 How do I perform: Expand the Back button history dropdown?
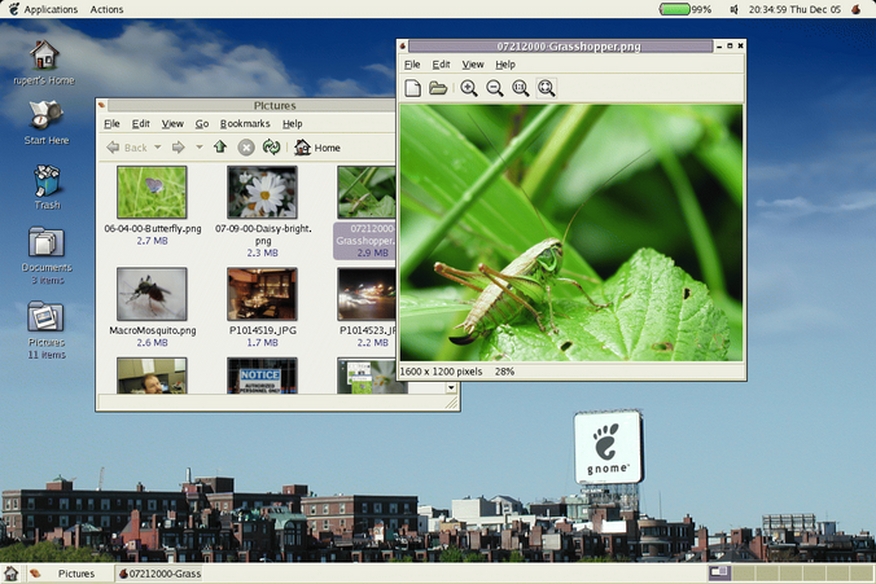156,147
